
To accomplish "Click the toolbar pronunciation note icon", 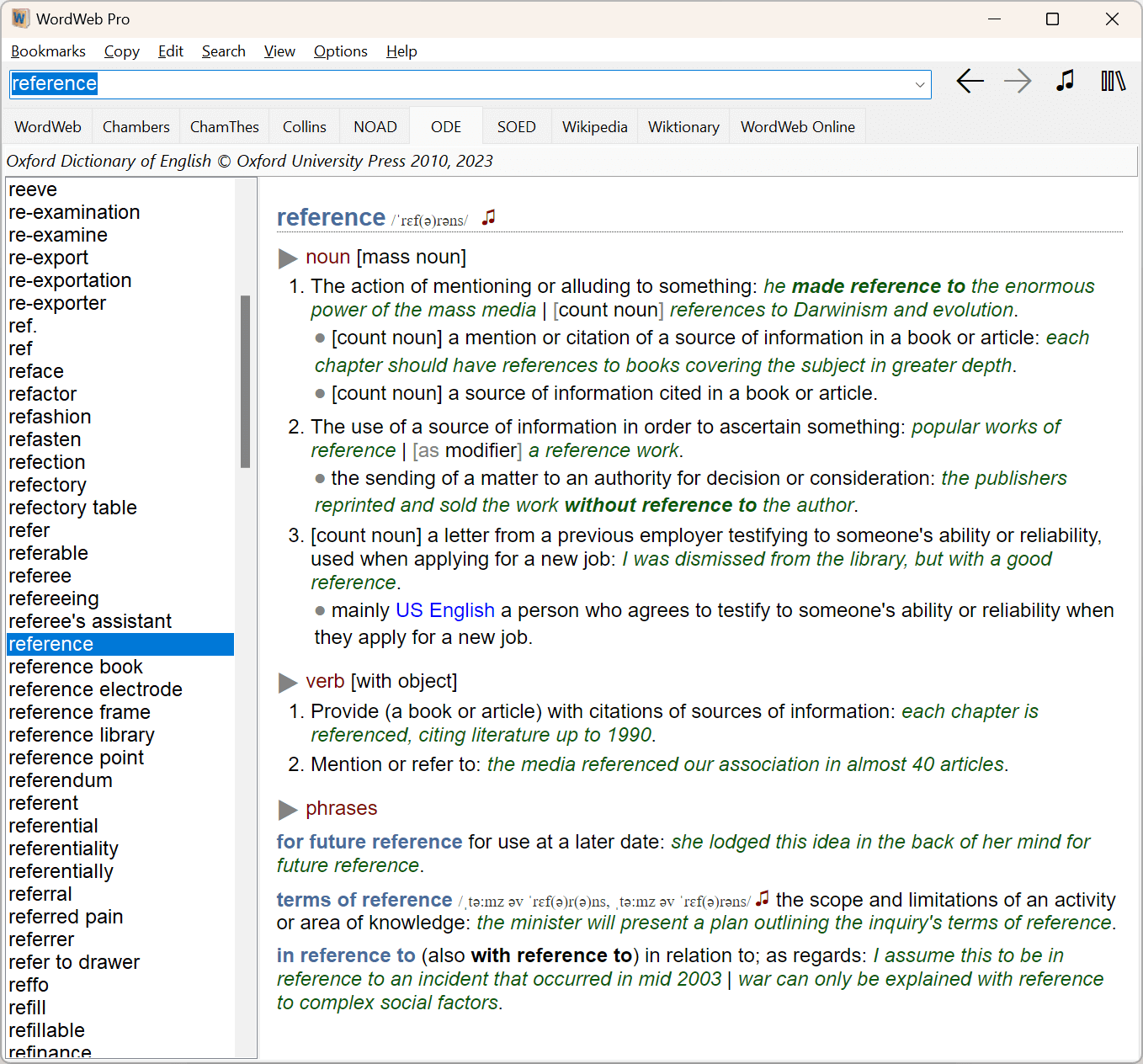I will (x=1064, y=81).
